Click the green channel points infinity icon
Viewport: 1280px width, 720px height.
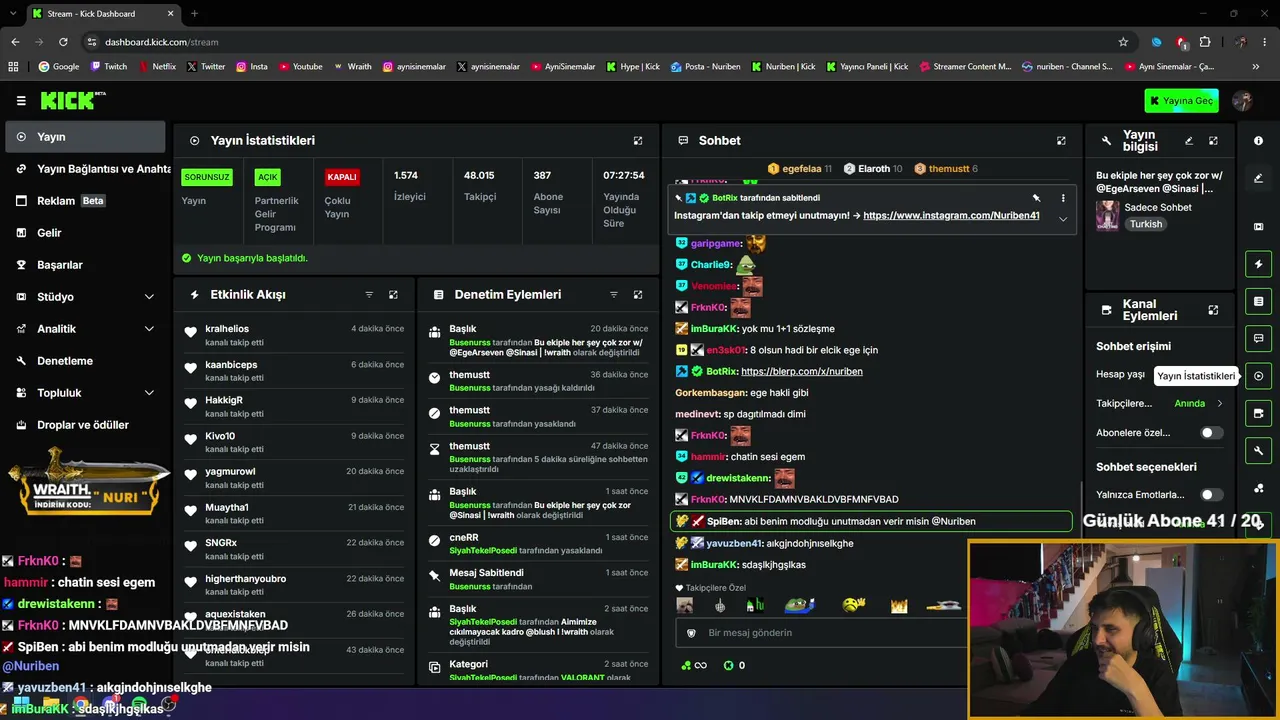point(693,665)
